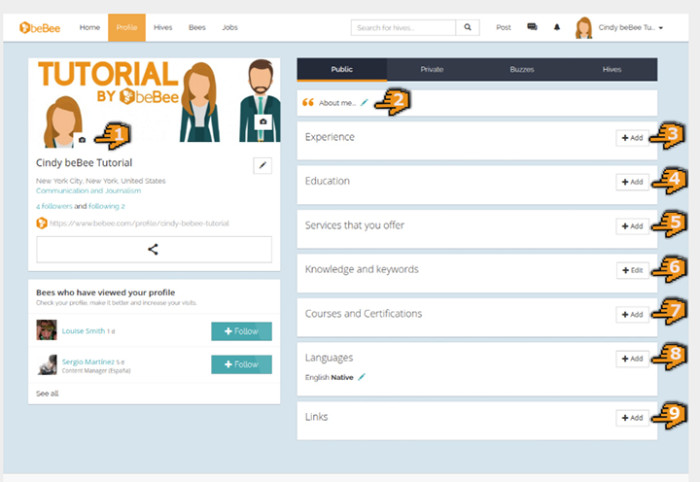
Task: Click the user avatar in top bar
Action: tap(584, 28)
